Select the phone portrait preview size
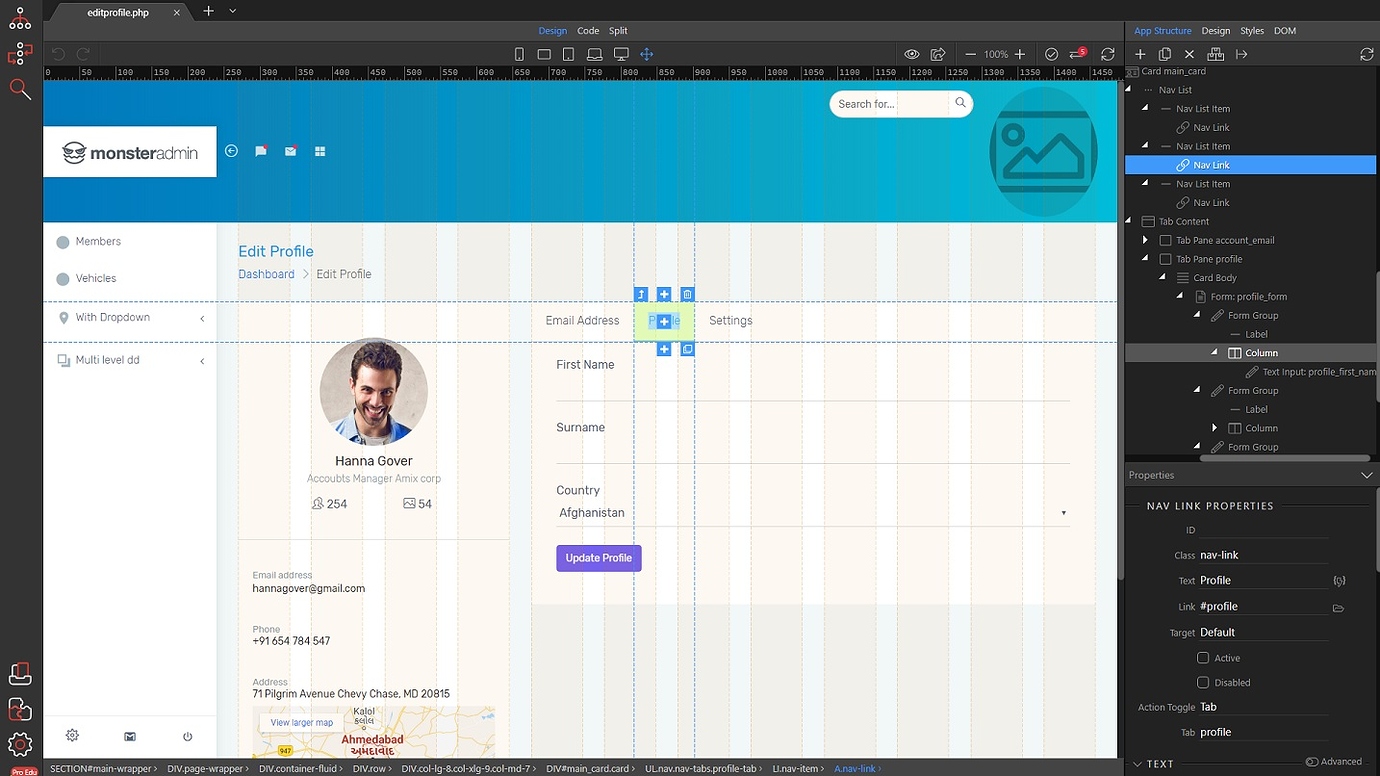Image resolution: width=1380 pixels, height=776 pixels. (518, 54)
